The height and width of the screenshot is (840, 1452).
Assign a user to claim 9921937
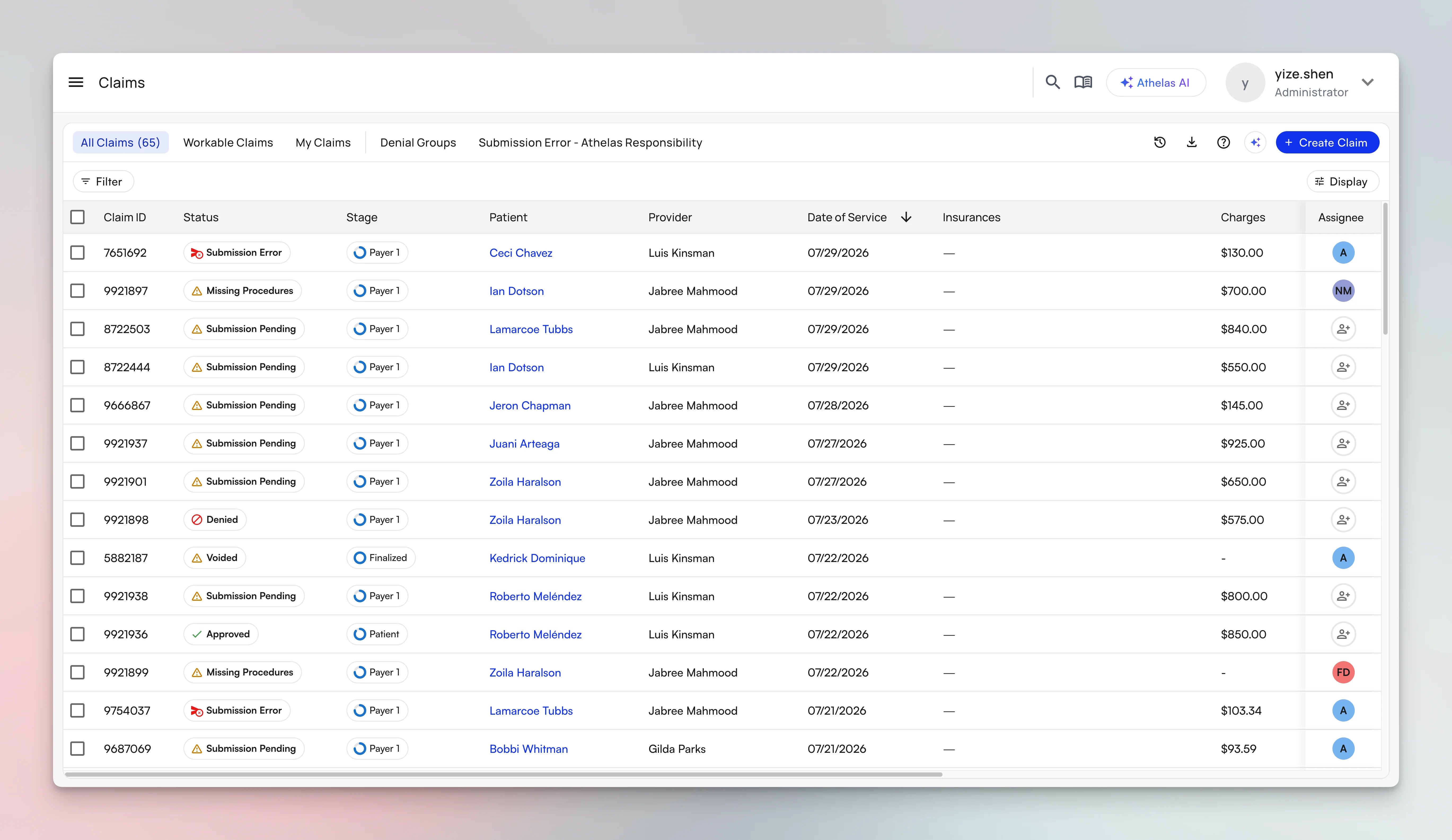tap(1343, 443)
